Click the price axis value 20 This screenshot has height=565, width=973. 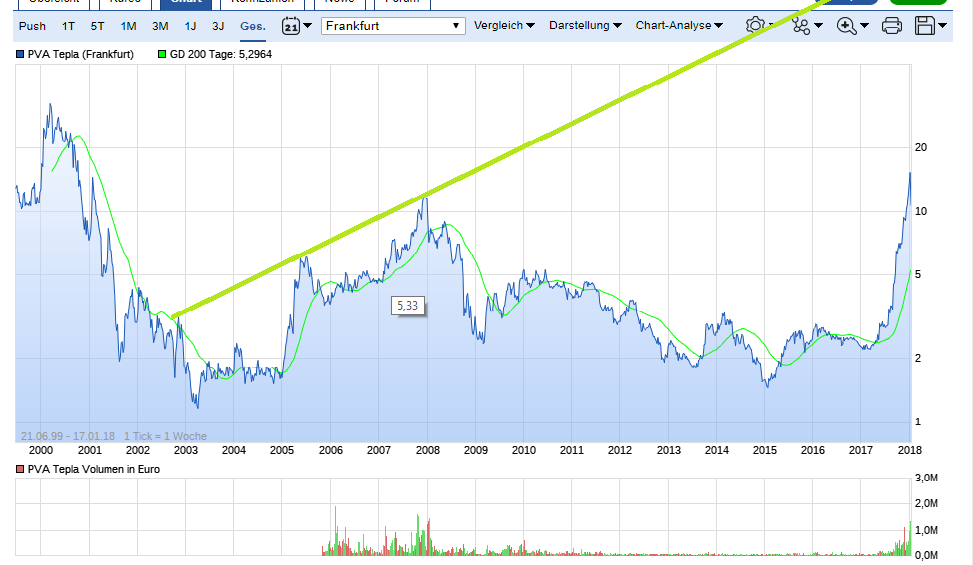pos(921,148)
